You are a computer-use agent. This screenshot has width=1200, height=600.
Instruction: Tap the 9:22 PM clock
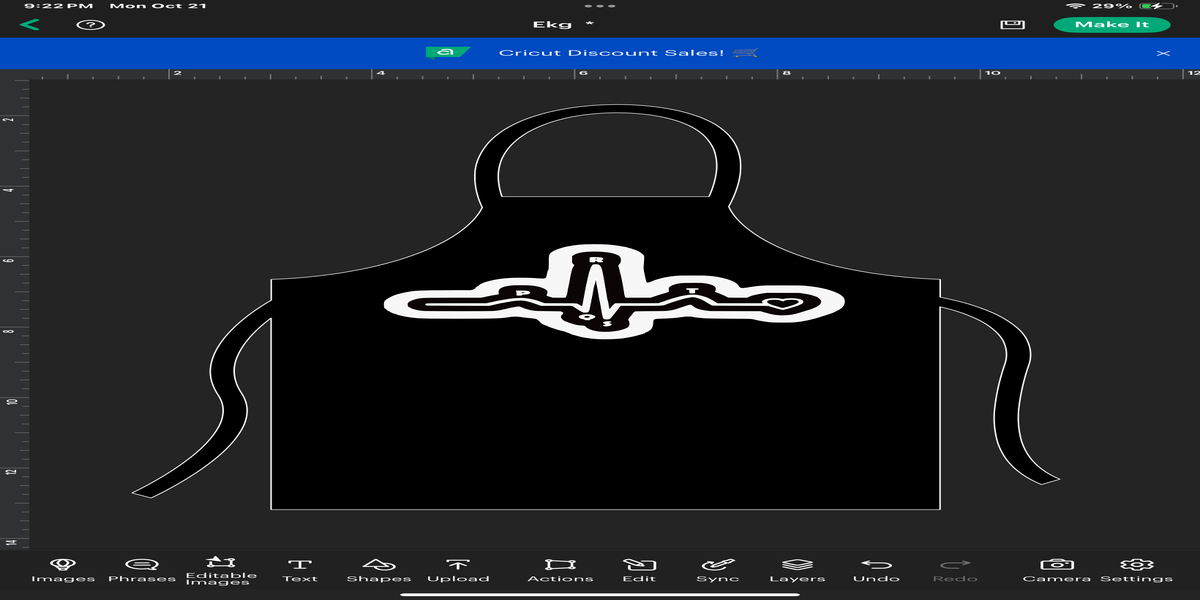[58, 6]
